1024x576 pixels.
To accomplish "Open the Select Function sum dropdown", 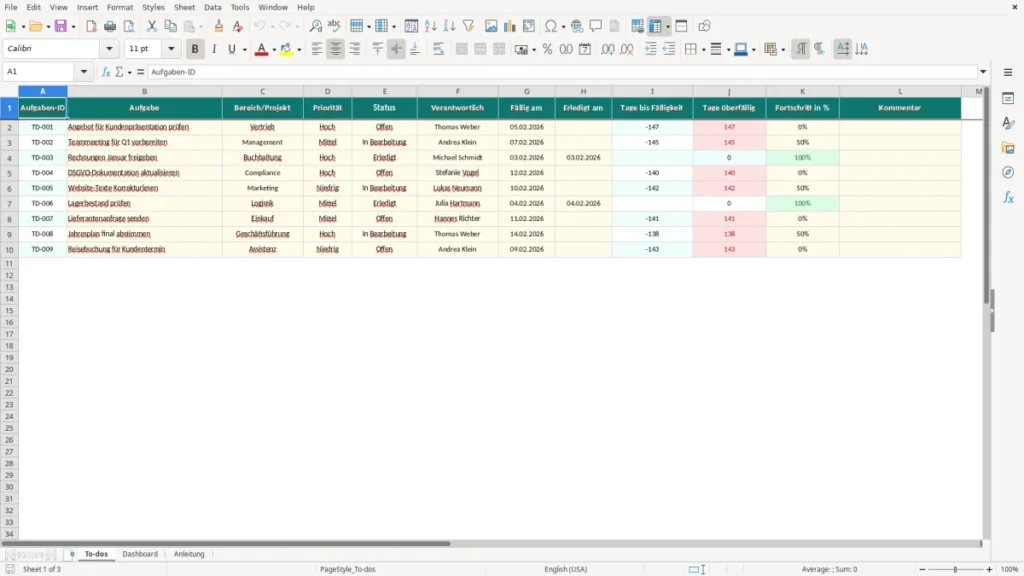I will (x=129, y=72).
